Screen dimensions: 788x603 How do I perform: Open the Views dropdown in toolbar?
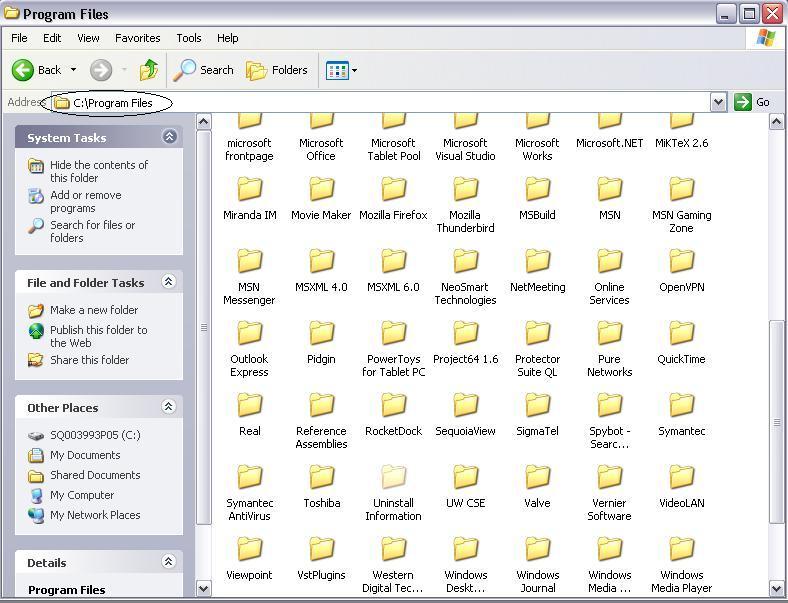click(341, 70)
